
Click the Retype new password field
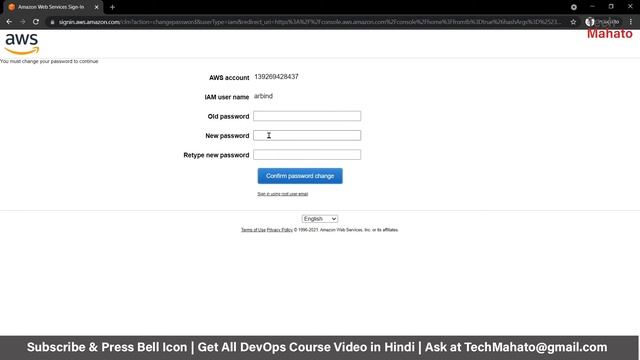click(x=307, y=155)
